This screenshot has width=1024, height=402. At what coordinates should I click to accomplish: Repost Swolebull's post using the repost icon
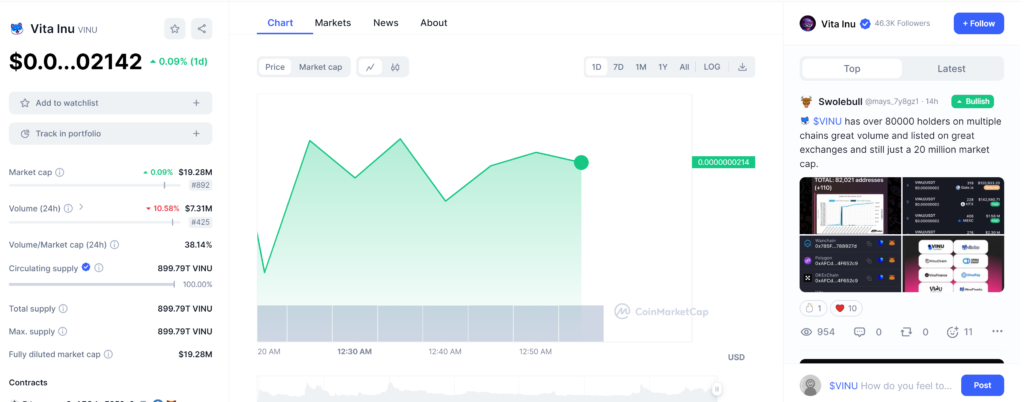point(906,331)
